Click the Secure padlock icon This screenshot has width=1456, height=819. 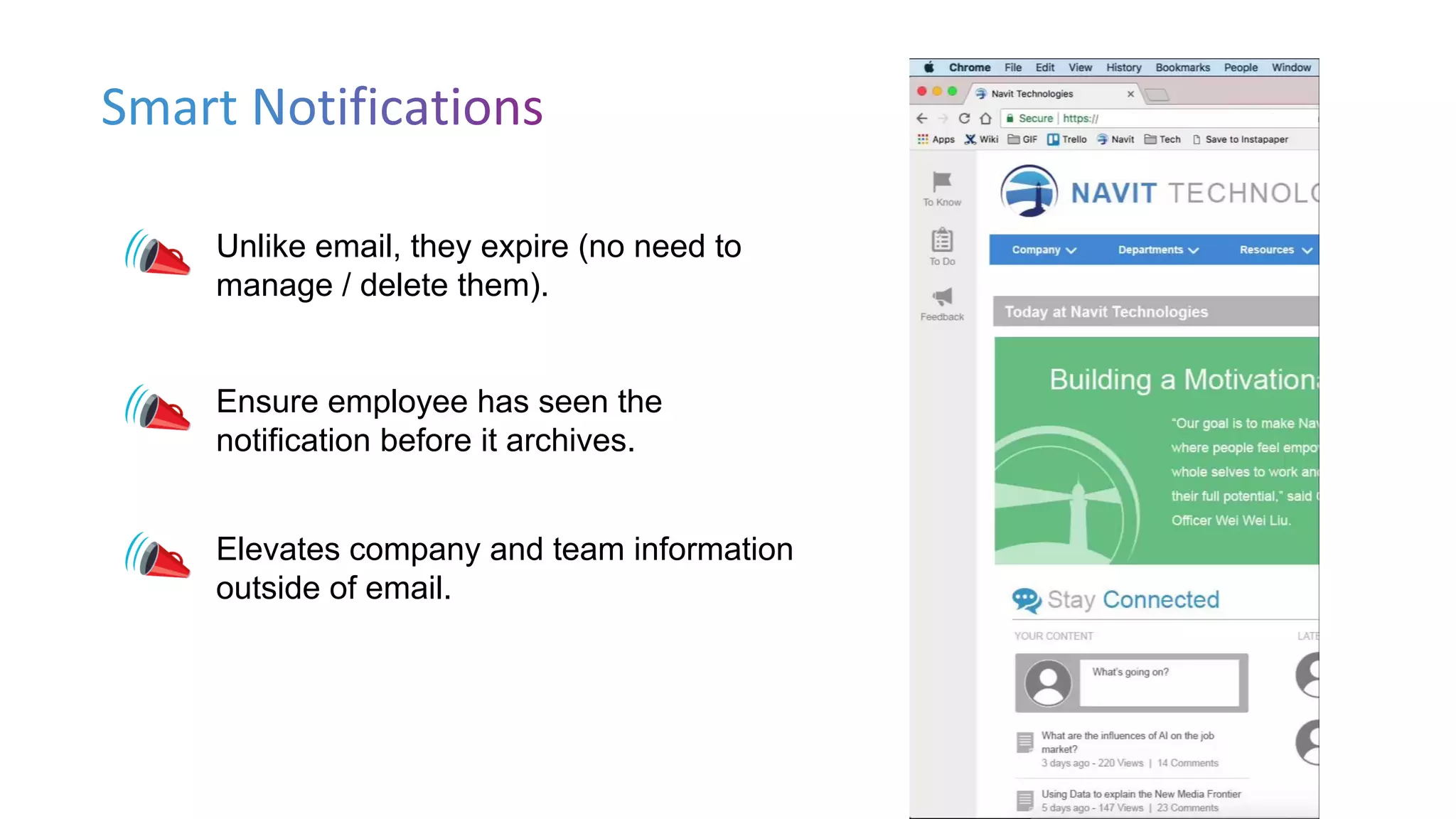click(1010, 118)
